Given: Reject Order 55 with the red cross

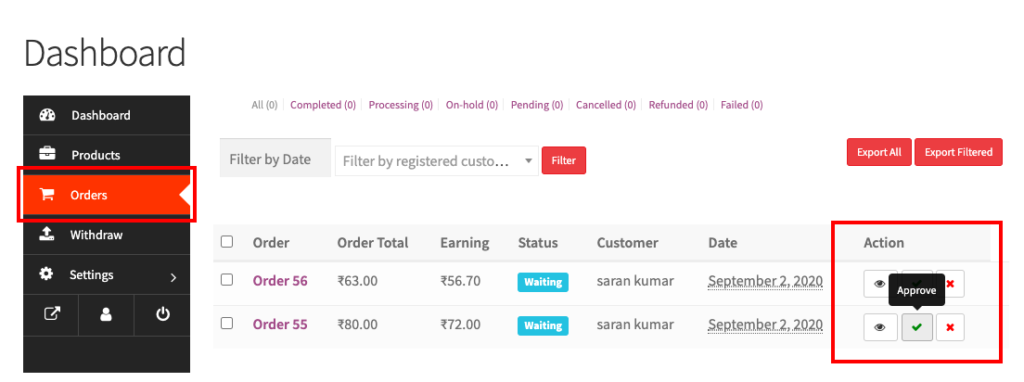Looking at the screenshot, I should 950,327.
